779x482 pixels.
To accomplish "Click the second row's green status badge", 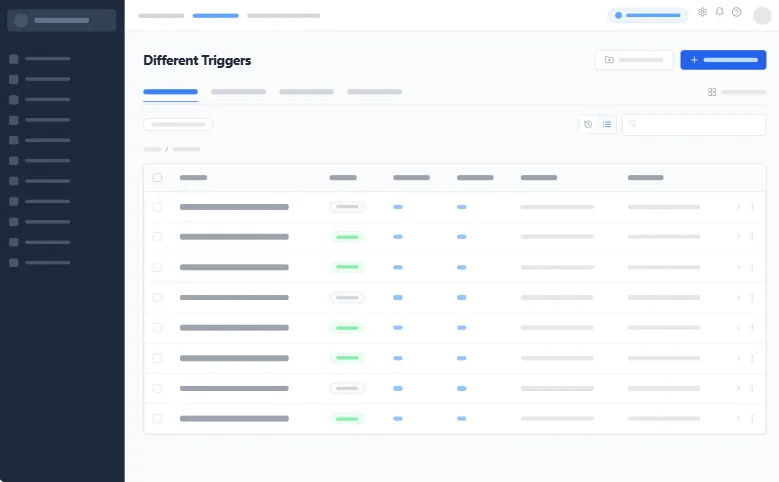I will pyautogui.click(x=347, y=237).
